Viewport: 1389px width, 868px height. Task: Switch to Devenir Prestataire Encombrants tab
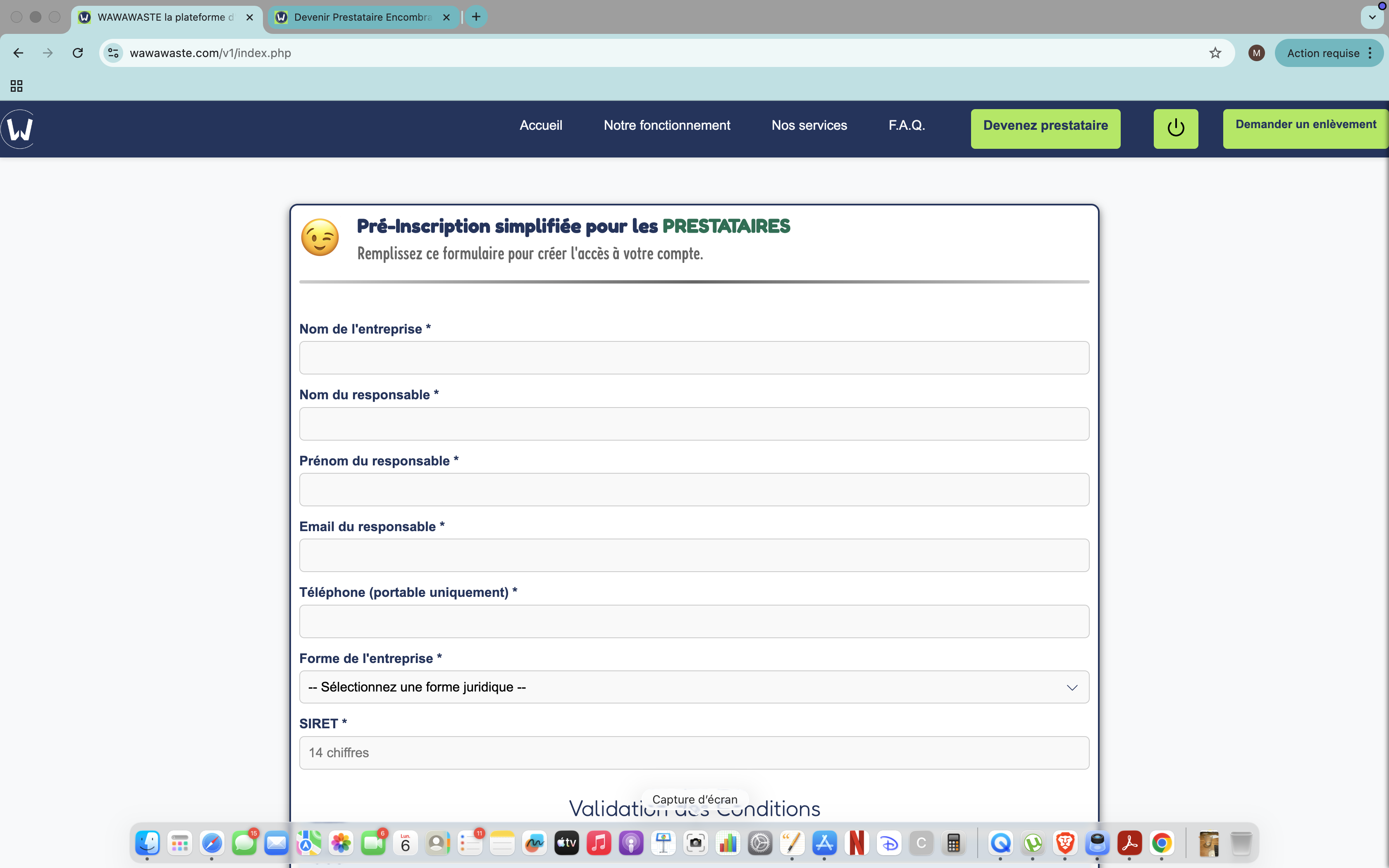click(x=363, y=17)
